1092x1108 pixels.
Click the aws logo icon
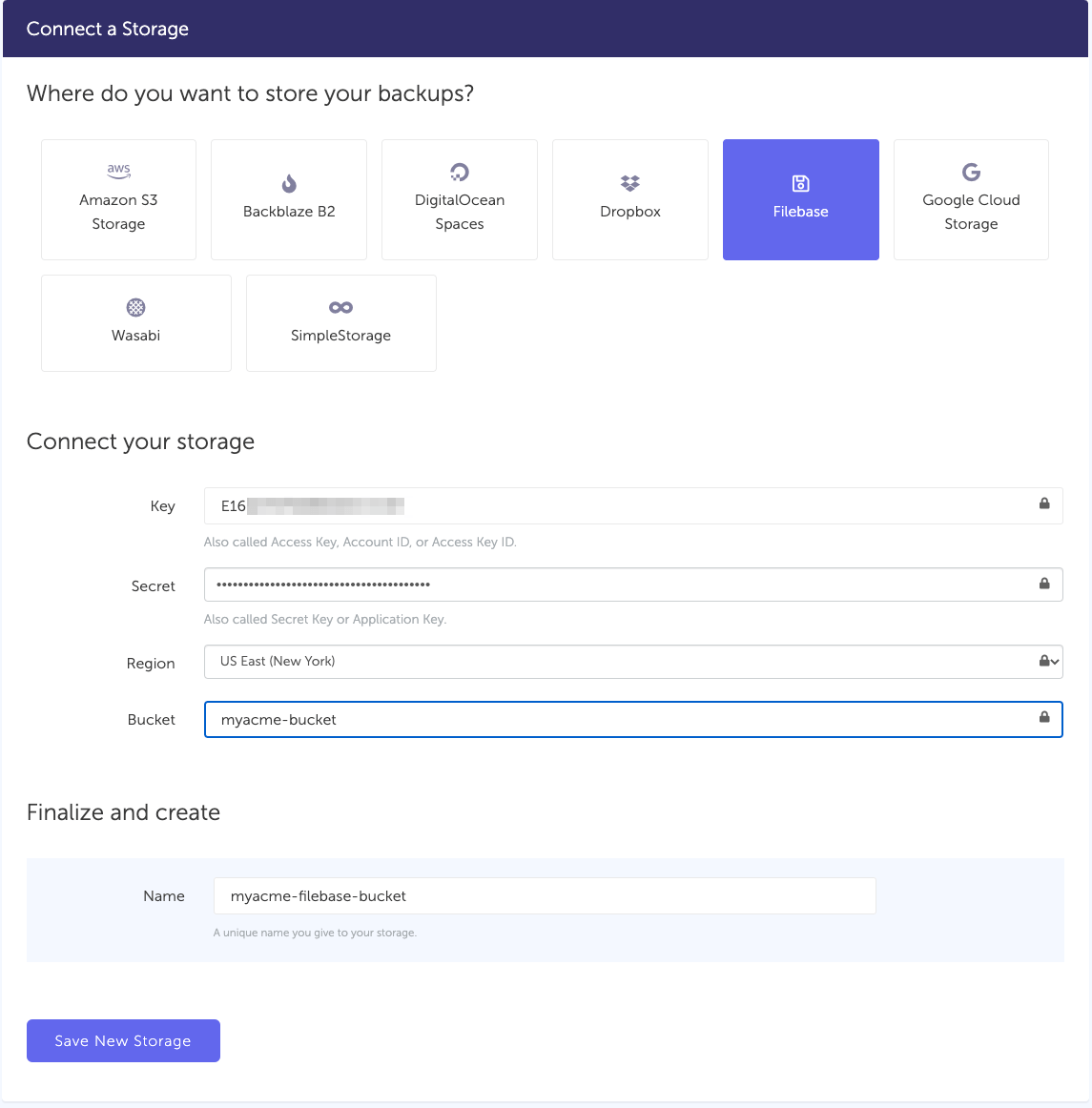[x=119, y=171]
